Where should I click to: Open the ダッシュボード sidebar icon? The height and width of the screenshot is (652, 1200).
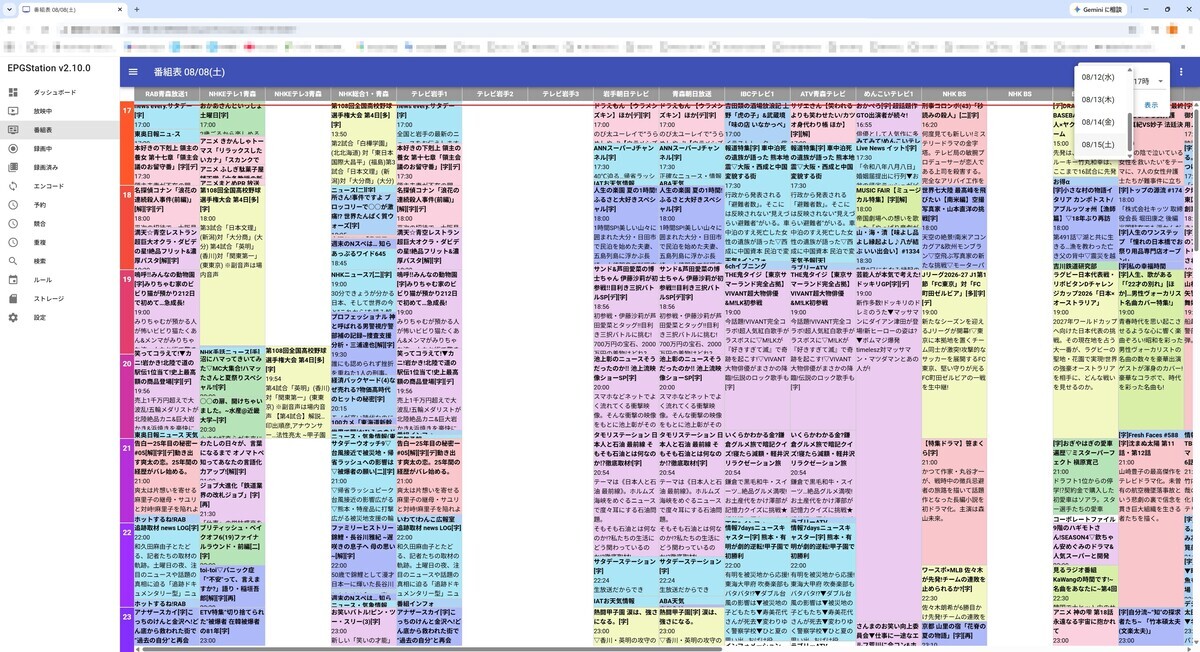[x=14, y=92]
